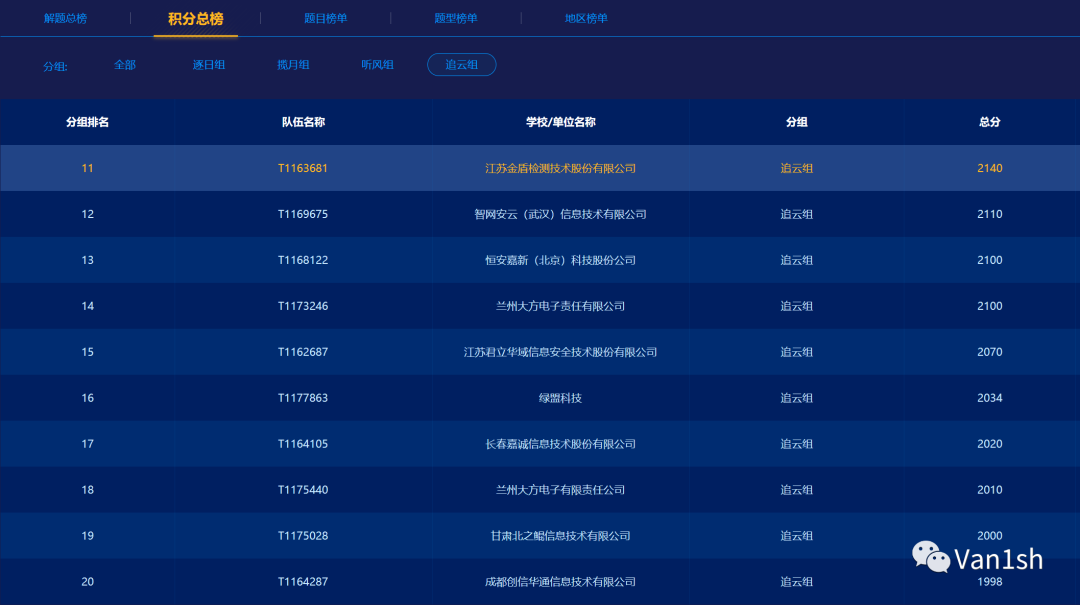Click the 总分 column header
The height and width of the screenshot is (605, 1080).
pyautogui.click(x=990, y=122)
